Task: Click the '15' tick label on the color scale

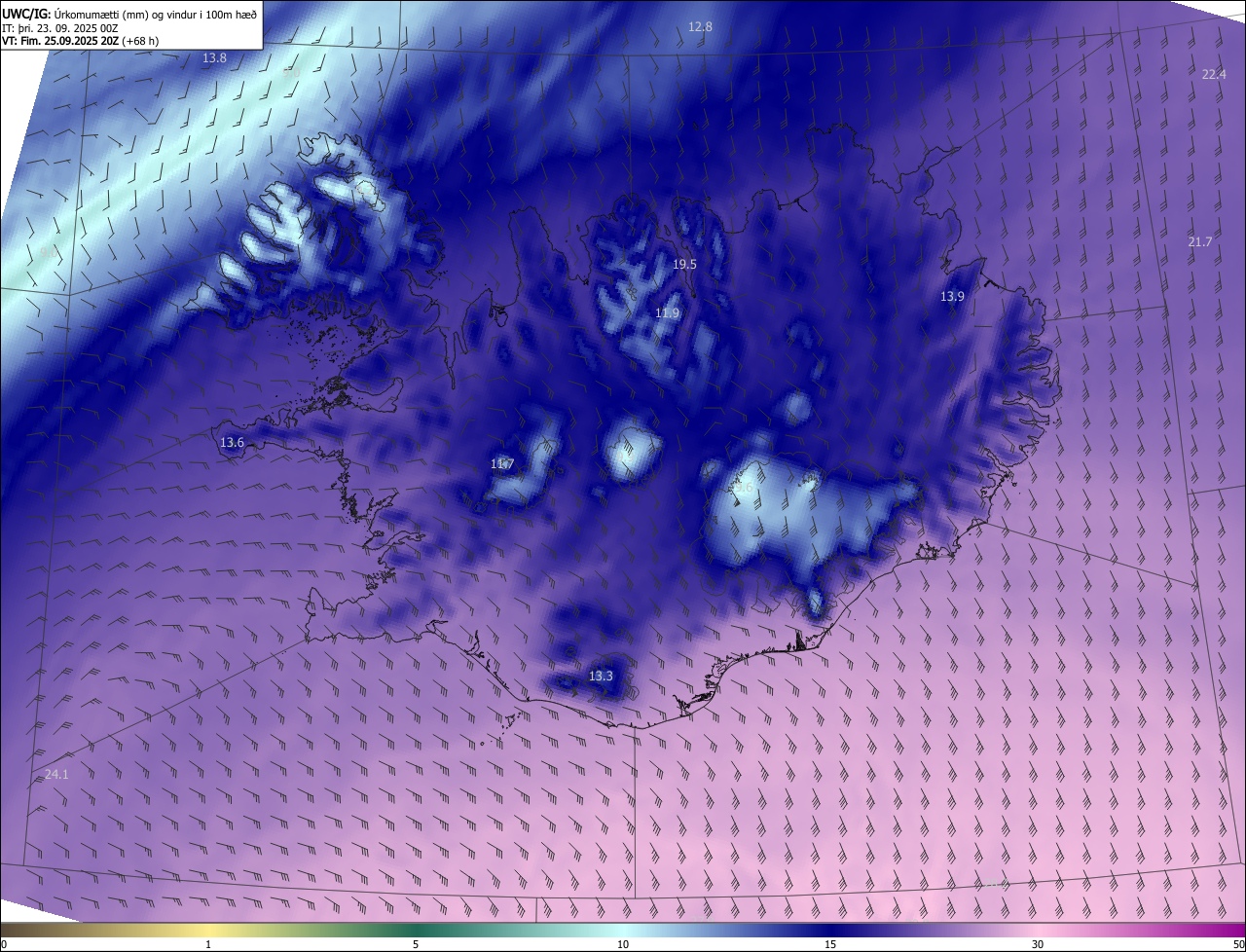Action: pyautogui.click(x=830, y=944)
